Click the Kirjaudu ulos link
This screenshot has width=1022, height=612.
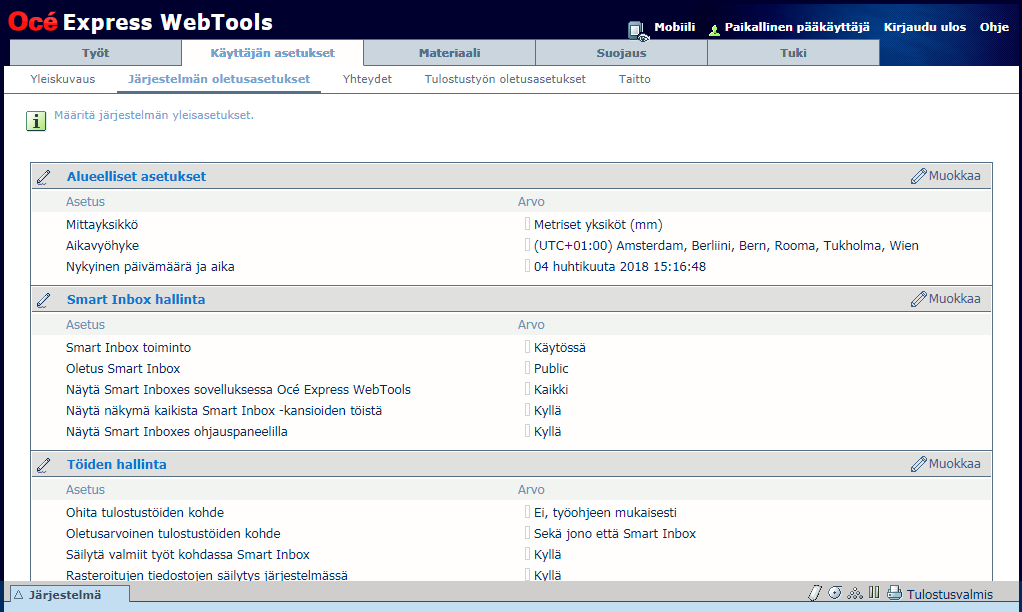pyautogui.click(x=924, y=27)
